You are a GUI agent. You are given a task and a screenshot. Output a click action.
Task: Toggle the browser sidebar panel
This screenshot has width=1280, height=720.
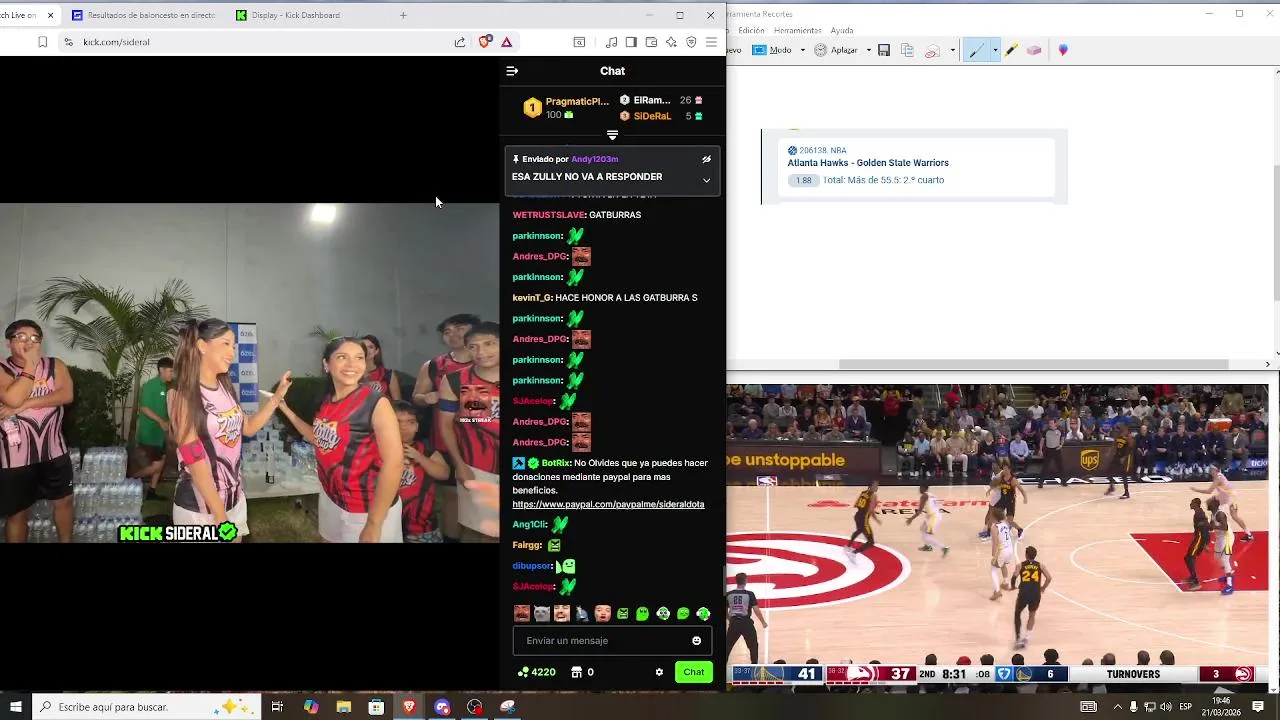631,42
